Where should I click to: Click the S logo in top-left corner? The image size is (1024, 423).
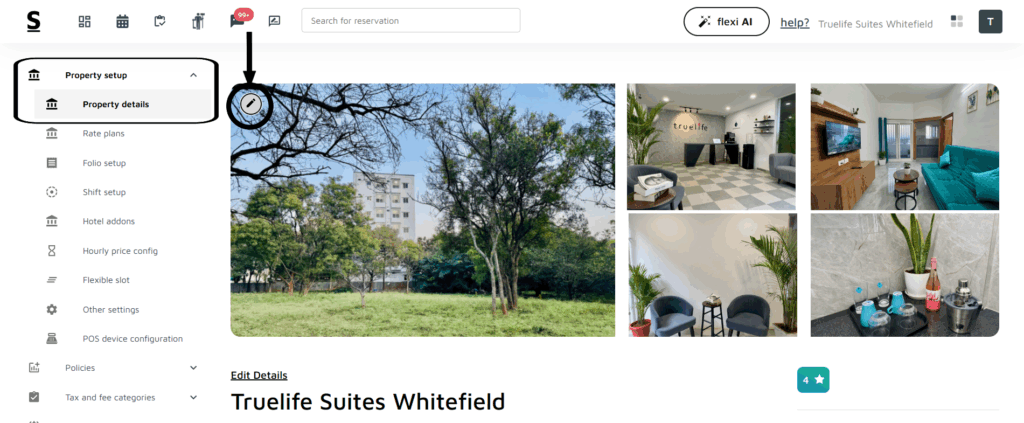coord(33,21)
